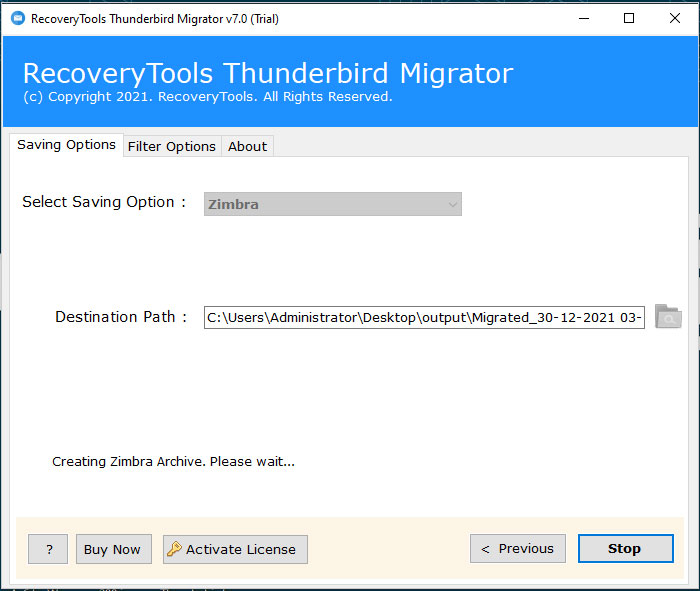Screen dimensions: 700x591
Task: Click the Buy Now button
Action: coord(113,549)
